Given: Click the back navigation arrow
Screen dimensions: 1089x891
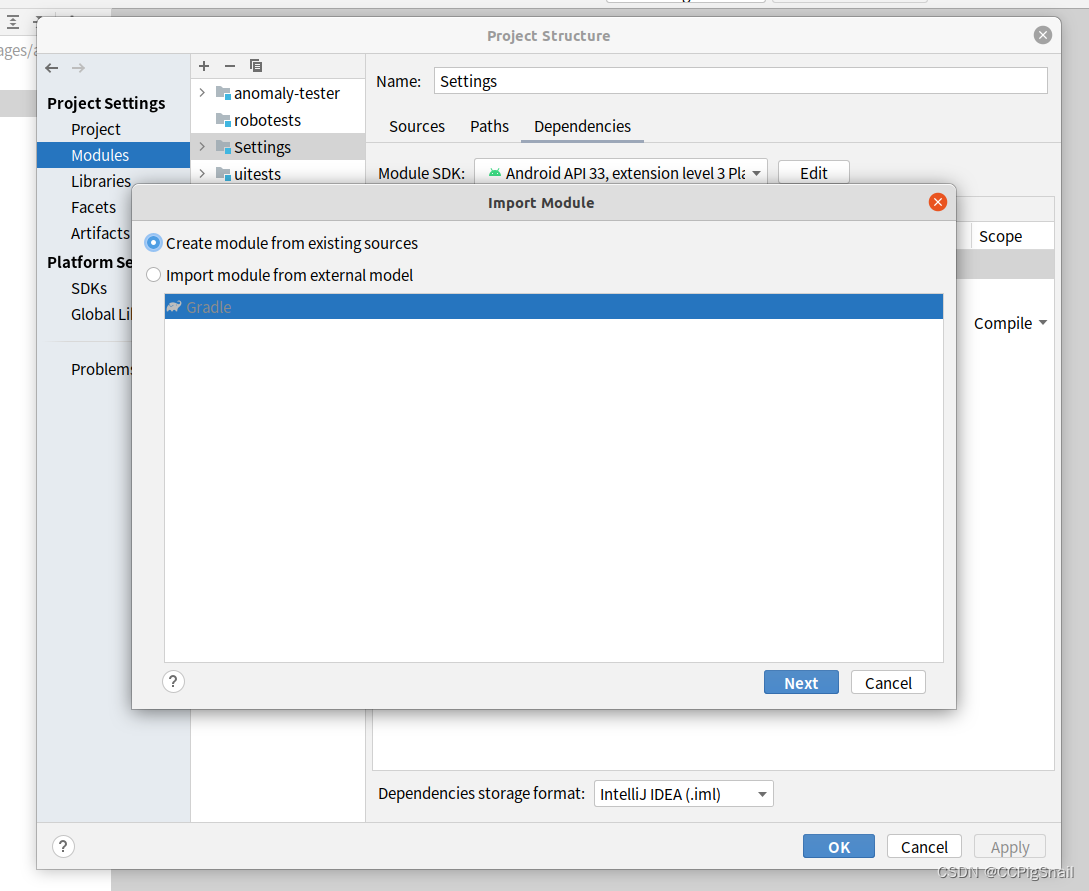Looking at the screenshot, I should point(51,67).
